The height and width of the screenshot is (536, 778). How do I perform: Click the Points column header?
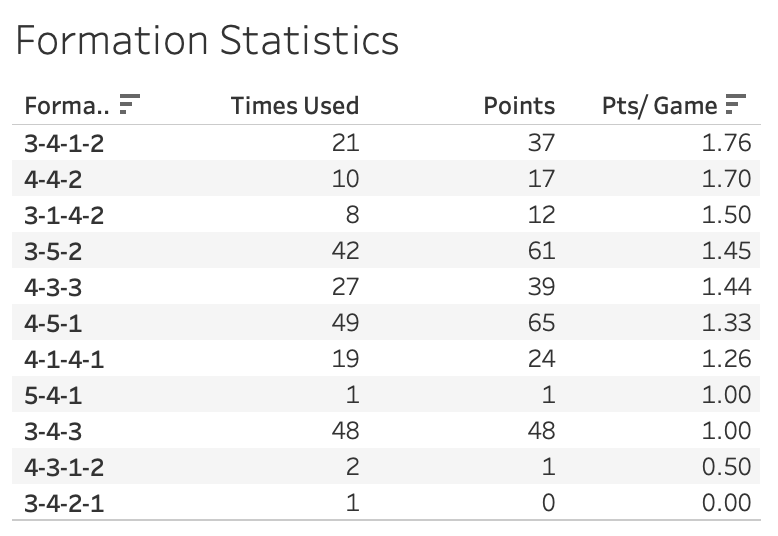pyautogui.click(x=518, y=105)
